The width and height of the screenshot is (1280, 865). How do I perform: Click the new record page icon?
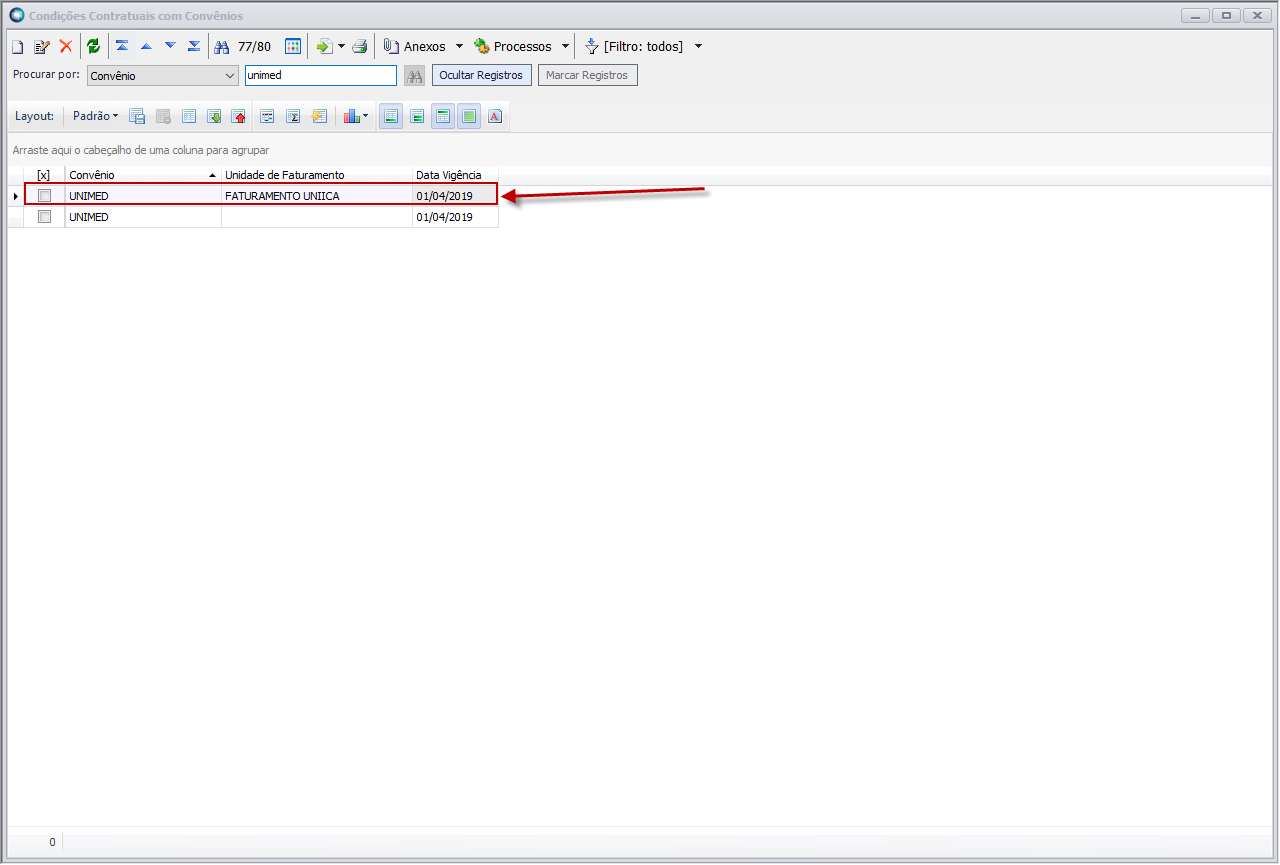[17, 46]
